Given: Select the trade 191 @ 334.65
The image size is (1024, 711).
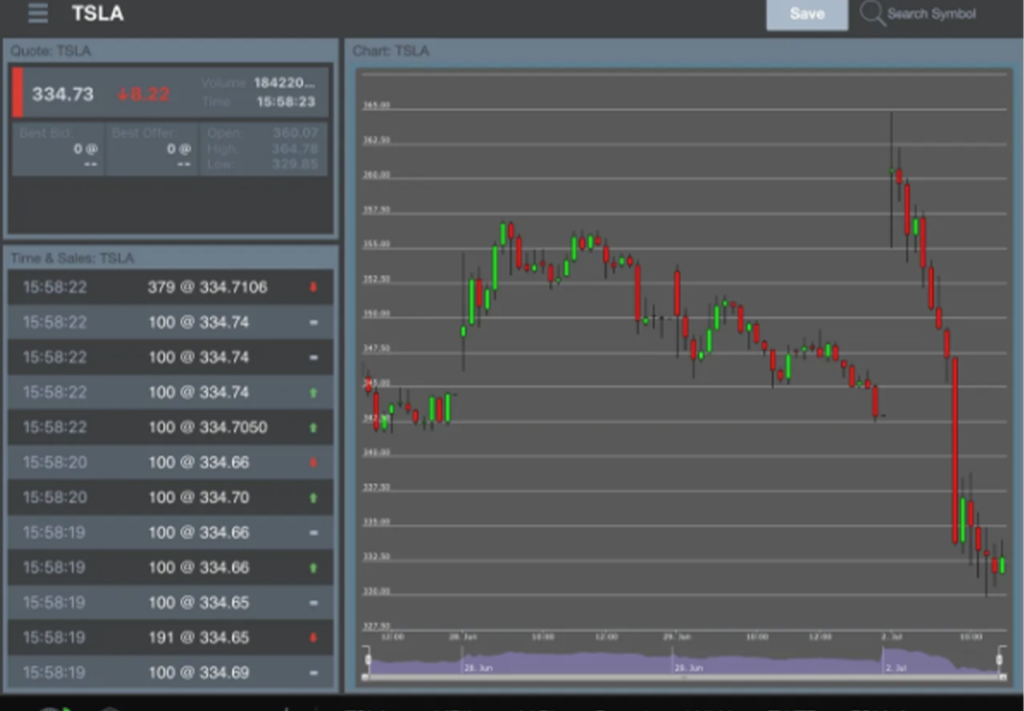Looking at the screenshot, I should [x=170, y=638].
